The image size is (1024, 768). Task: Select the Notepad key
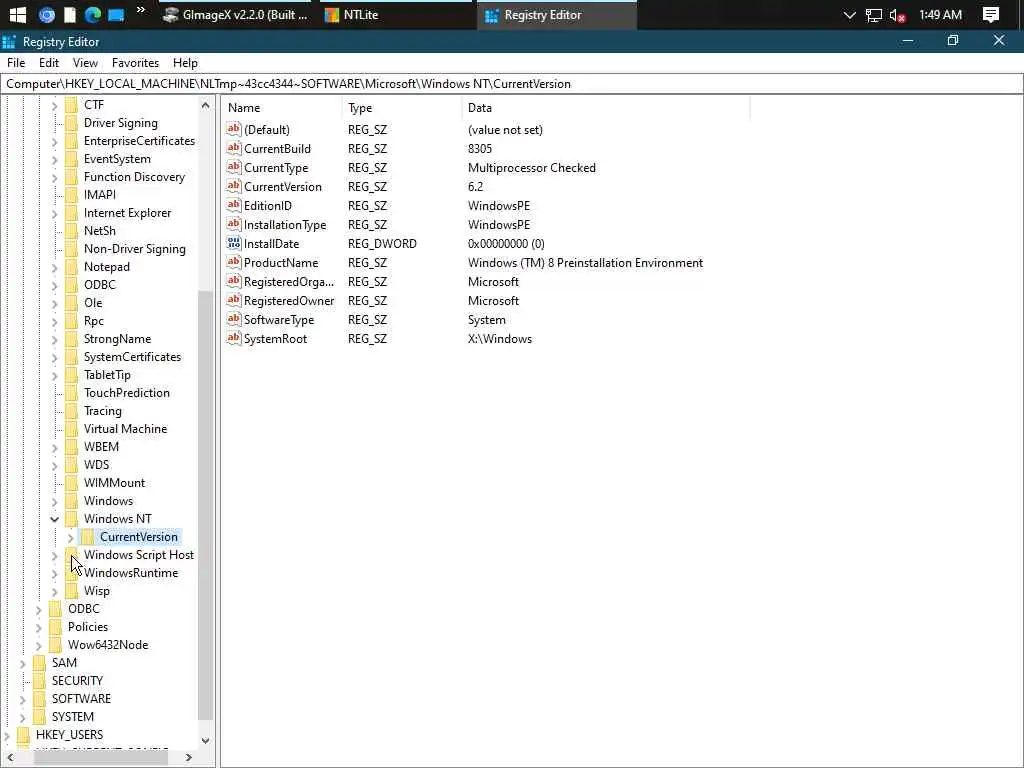click(106, 266)
